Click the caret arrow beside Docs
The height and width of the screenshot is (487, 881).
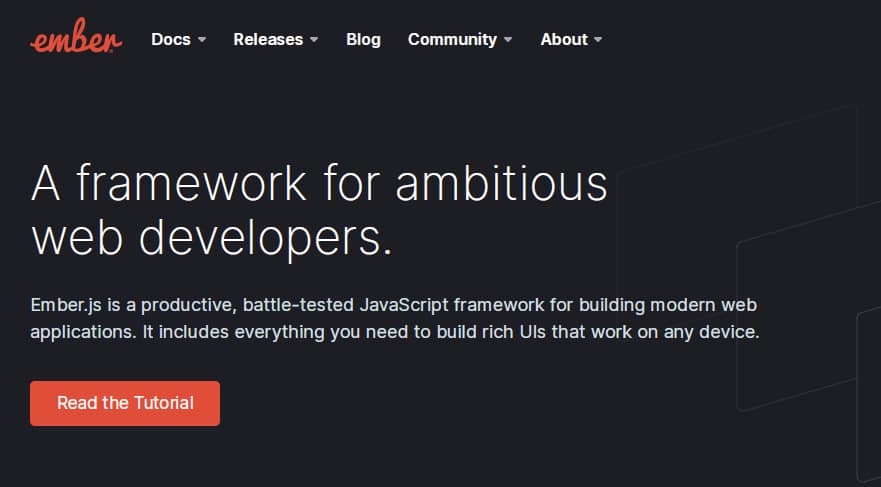click(202, 40)
